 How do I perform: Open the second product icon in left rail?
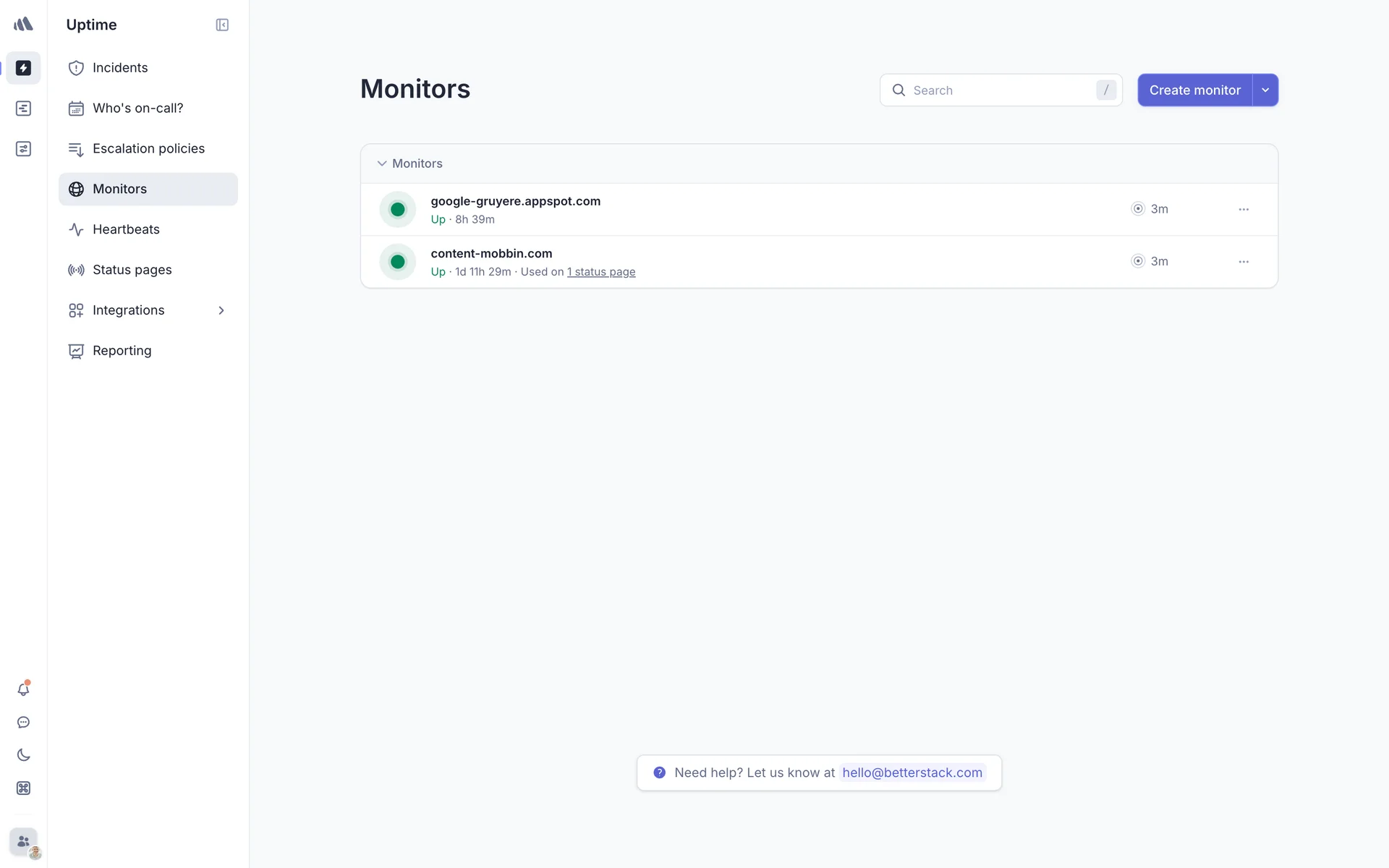(23, 109)
